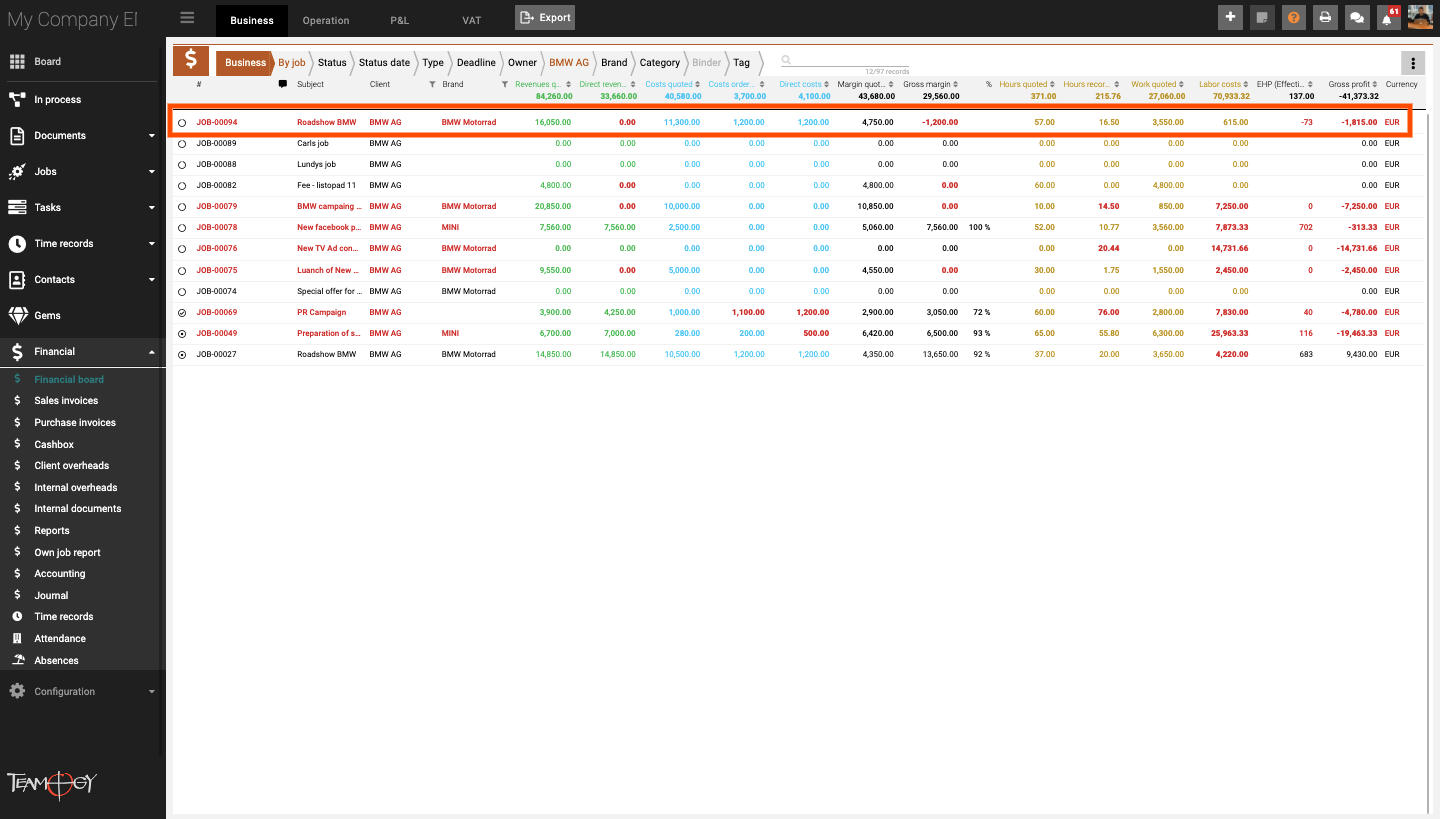Expand Jobs sidebar section

152,172
